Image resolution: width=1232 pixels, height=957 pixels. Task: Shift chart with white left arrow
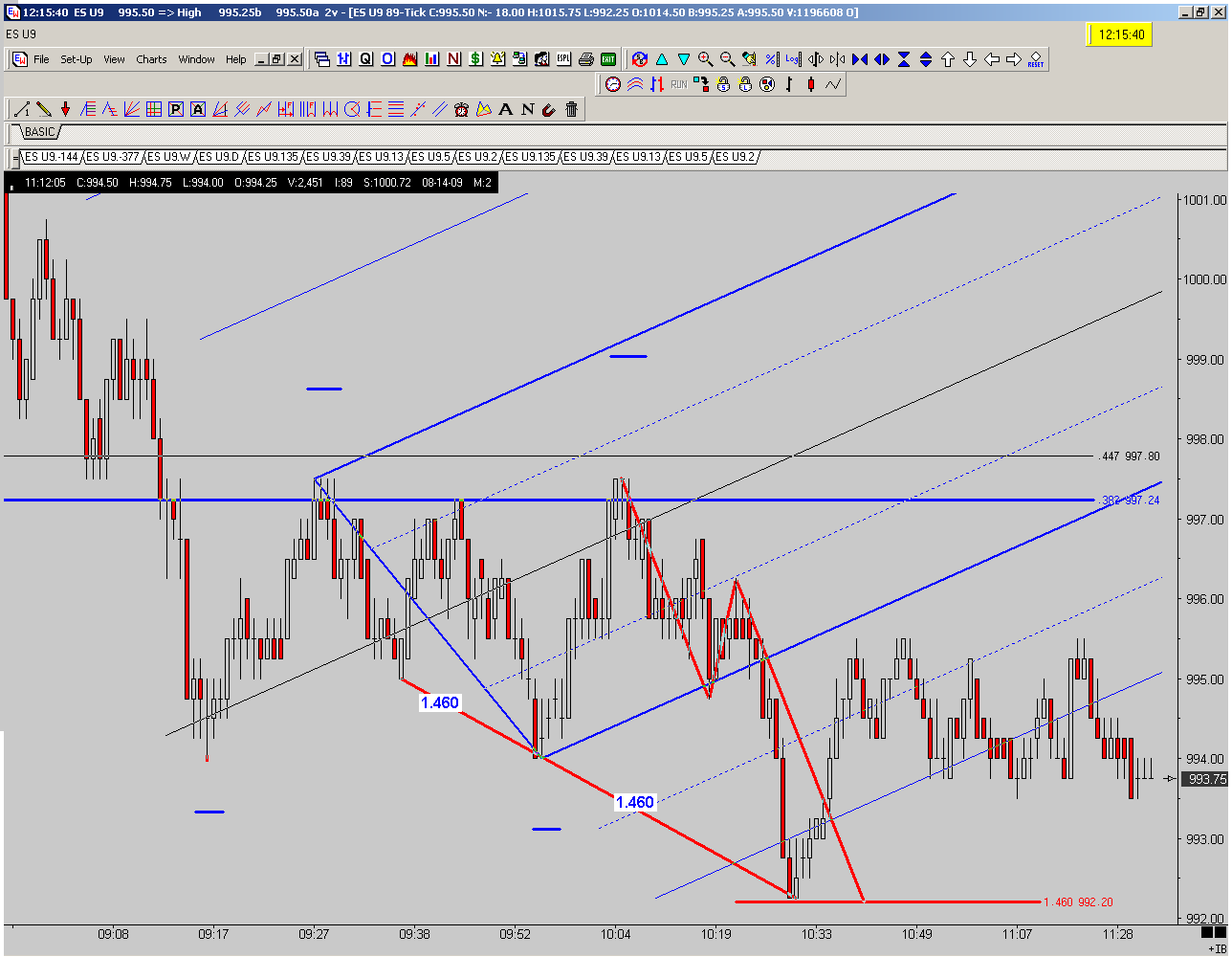click(x=992, y=59)
